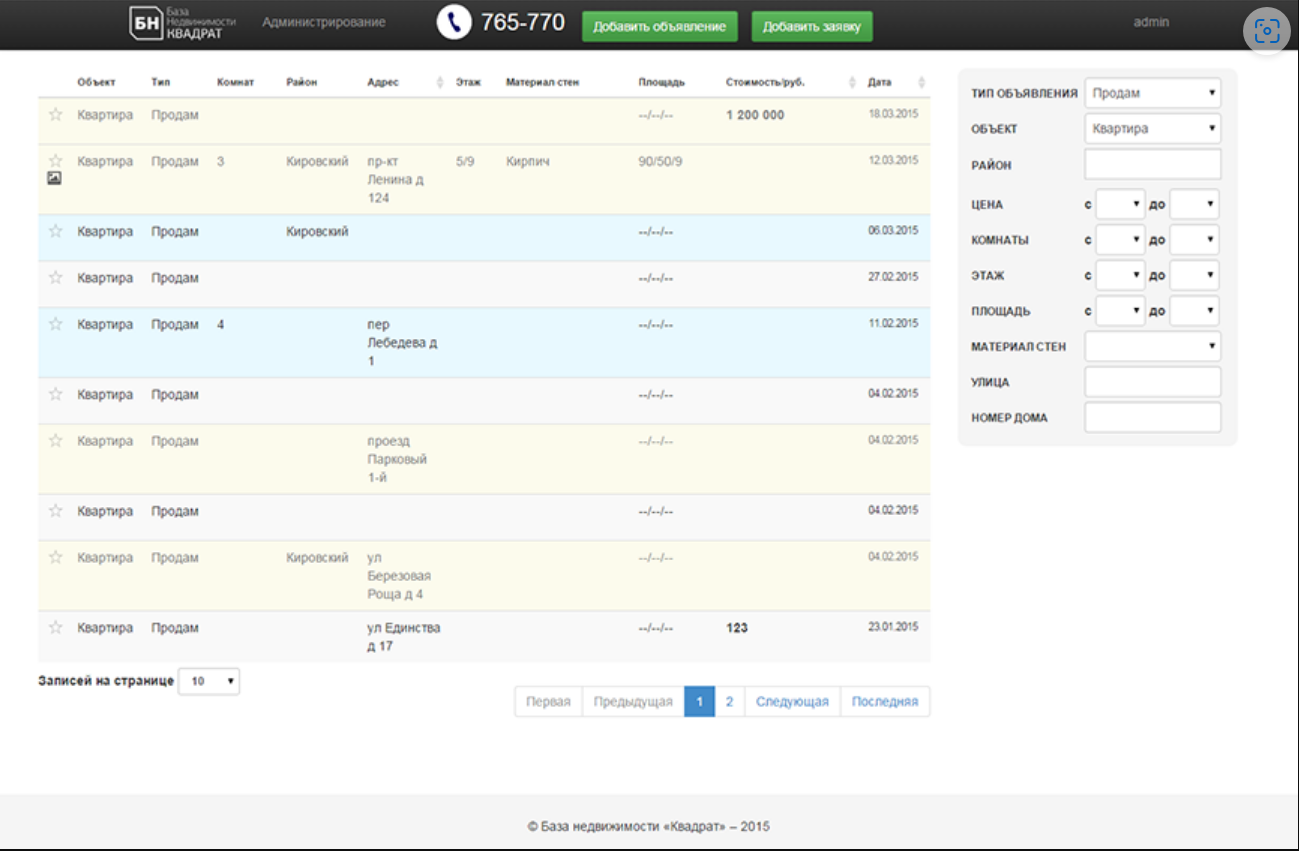Open the Администрирование menu
1299x851 pixels.
[324, 22]
